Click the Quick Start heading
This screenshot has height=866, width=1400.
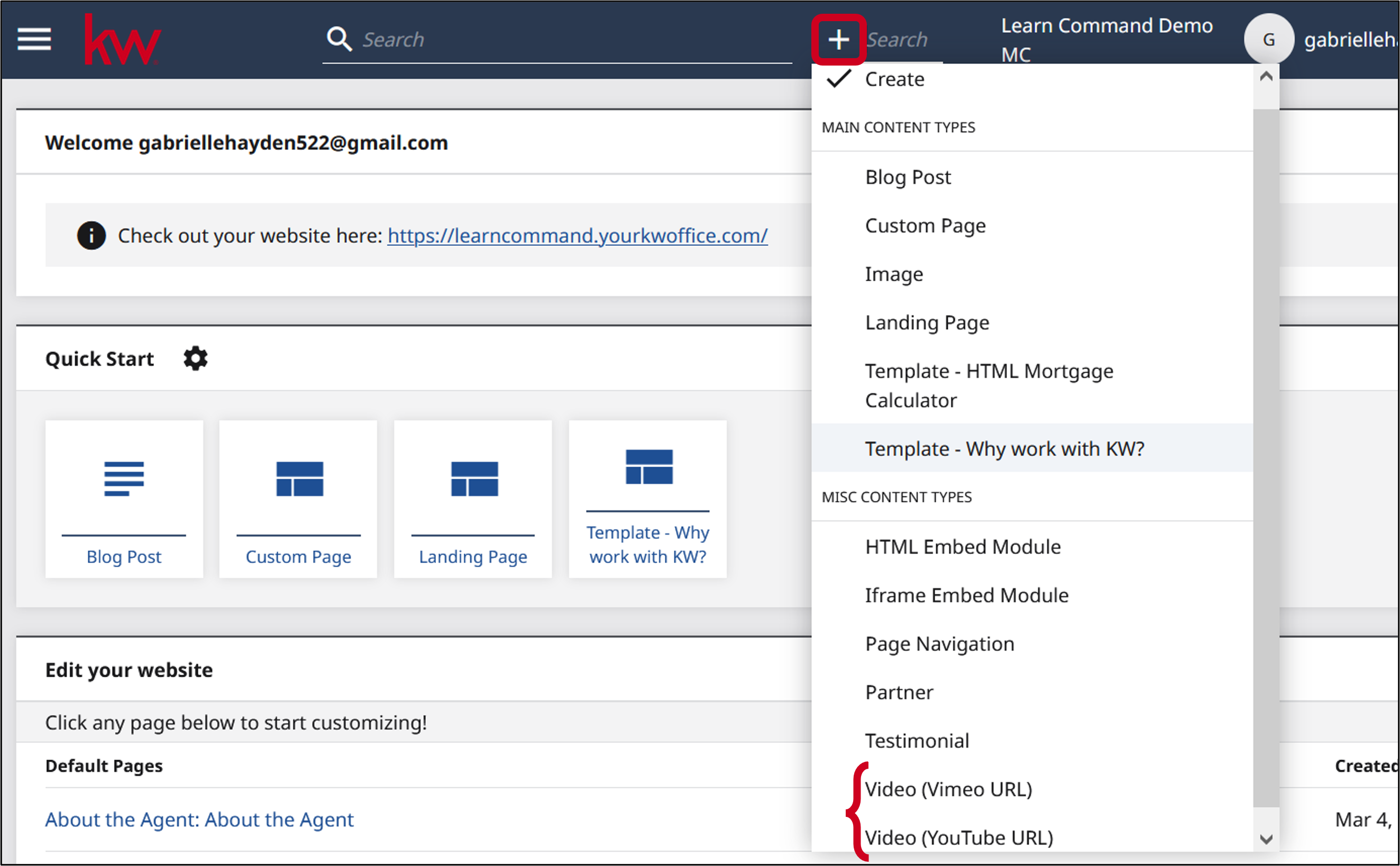(x=99, y=358)
